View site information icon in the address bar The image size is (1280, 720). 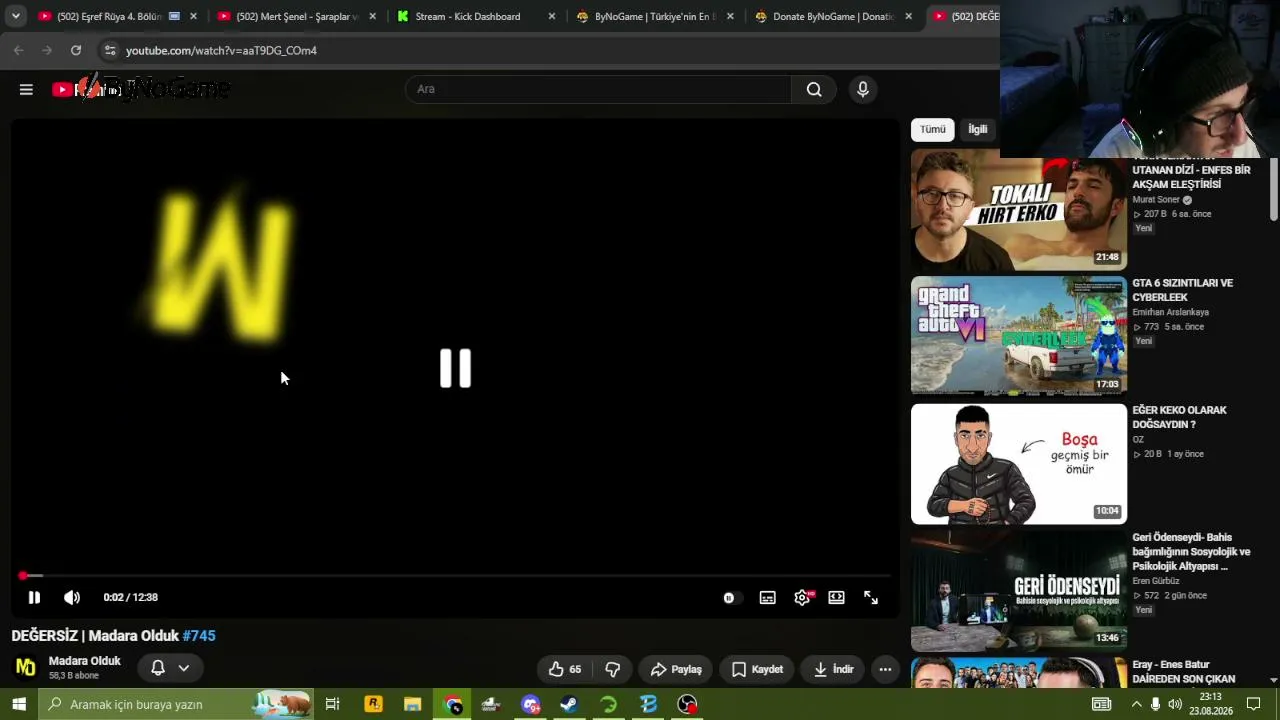110,50
